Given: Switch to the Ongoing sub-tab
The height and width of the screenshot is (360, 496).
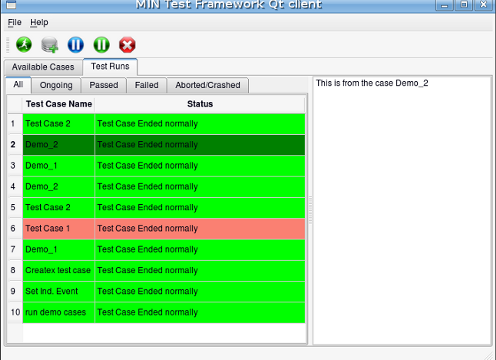Looking at the screenshot, I should click(56, 85).
